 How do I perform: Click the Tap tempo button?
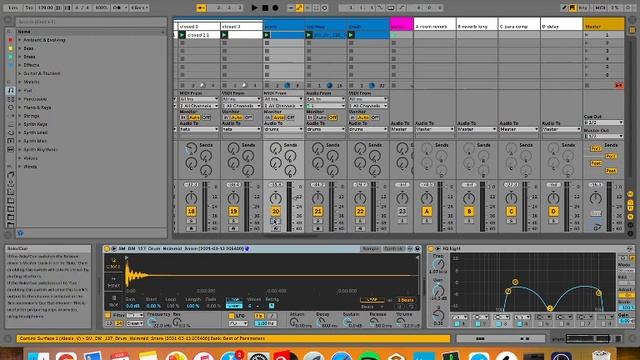coord(29,7)
